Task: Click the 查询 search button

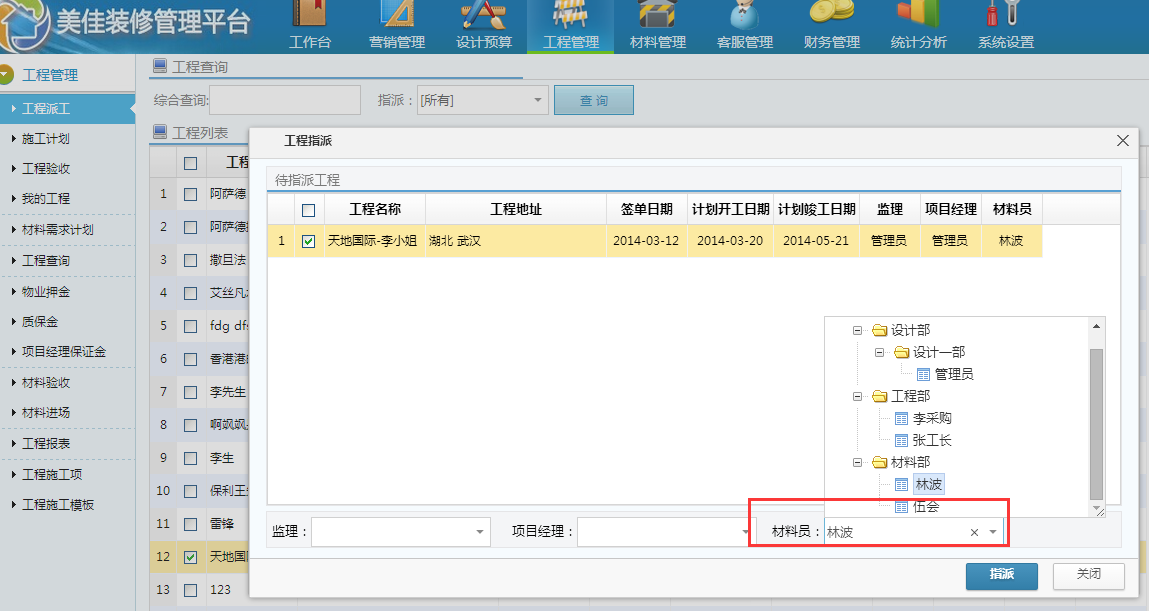Action: (593, 99)
